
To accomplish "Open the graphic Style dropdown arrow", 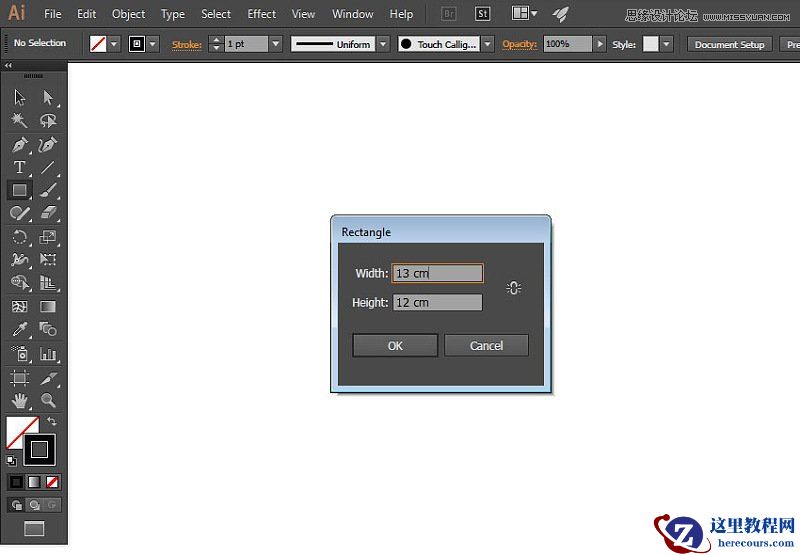I will pyautogui.click(x=666, y=44).
